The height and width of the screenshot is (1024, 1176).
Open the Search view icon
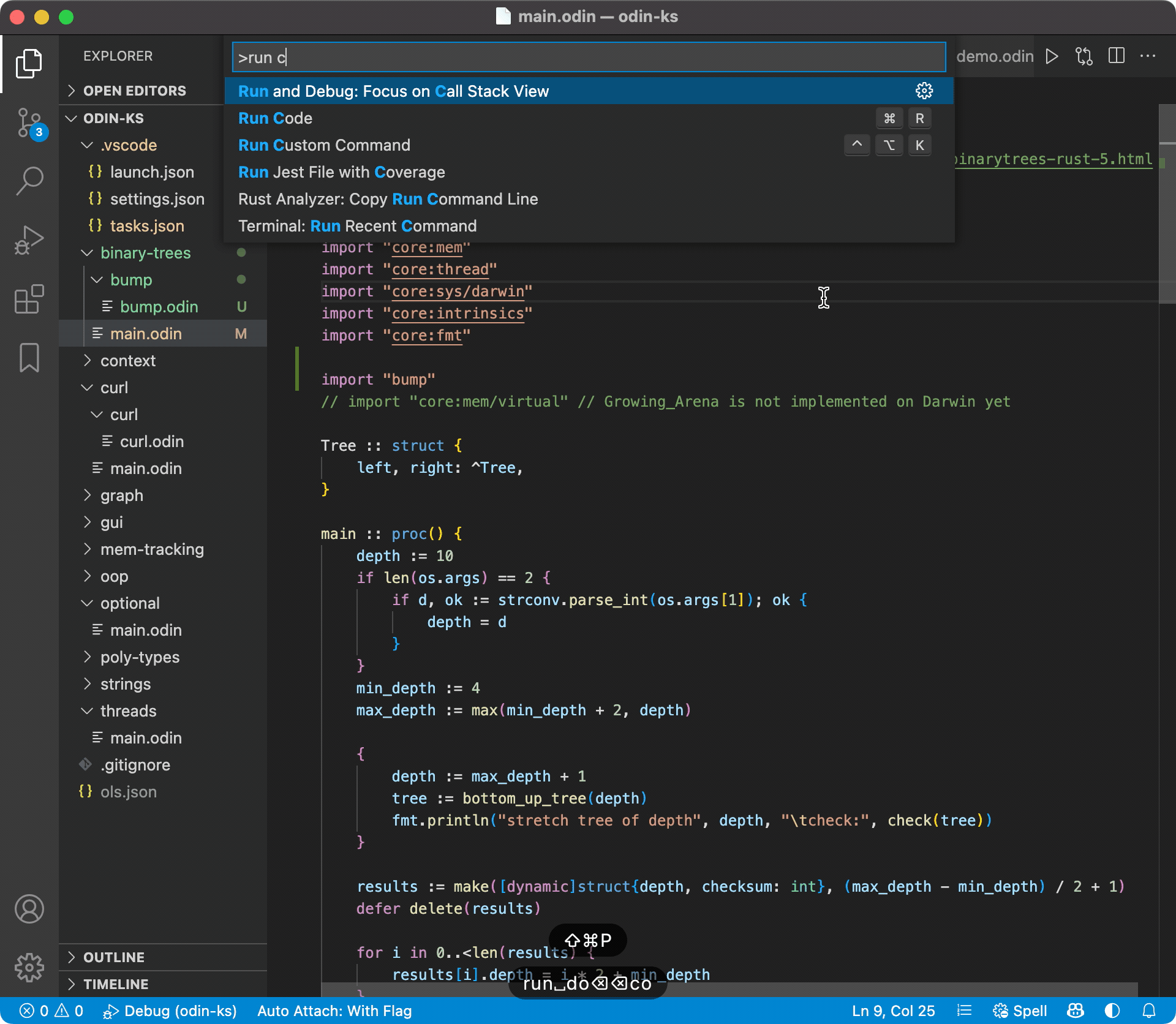tap(29, 181)
